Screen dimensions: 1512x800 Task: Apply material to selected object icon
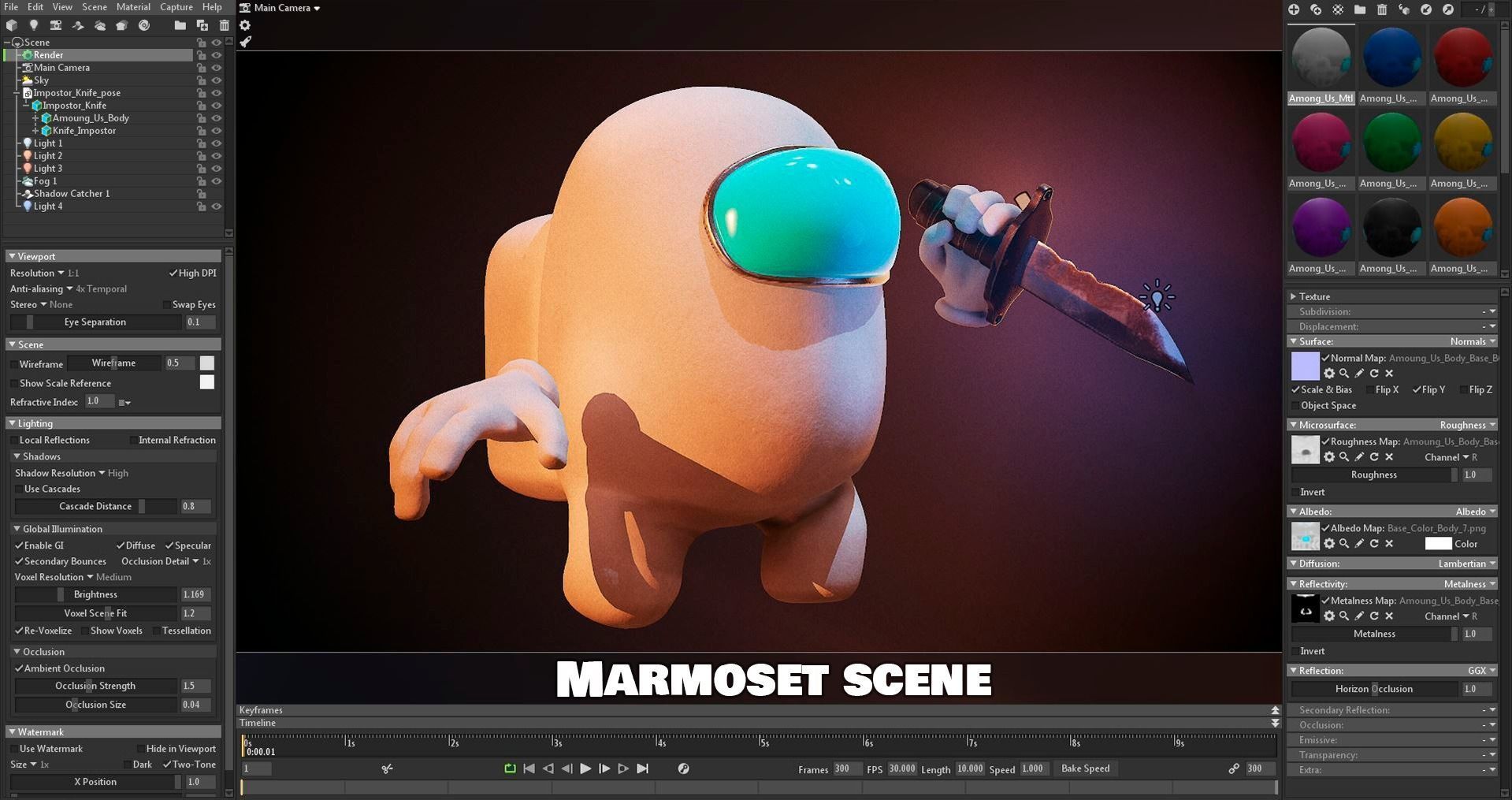tap(1404, 9)
